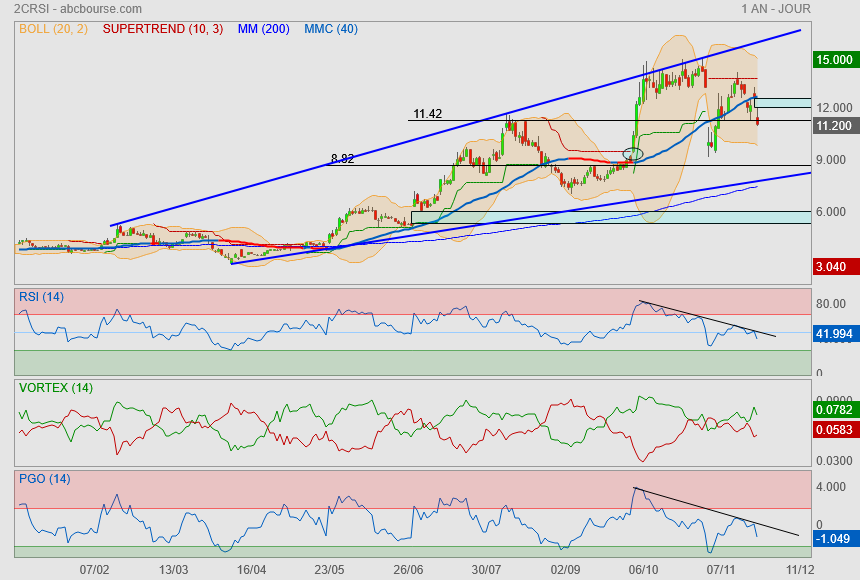860x580 pixels.
Task: Click the red Vortex value 0.0583
Action: click(x=834, y=428)
